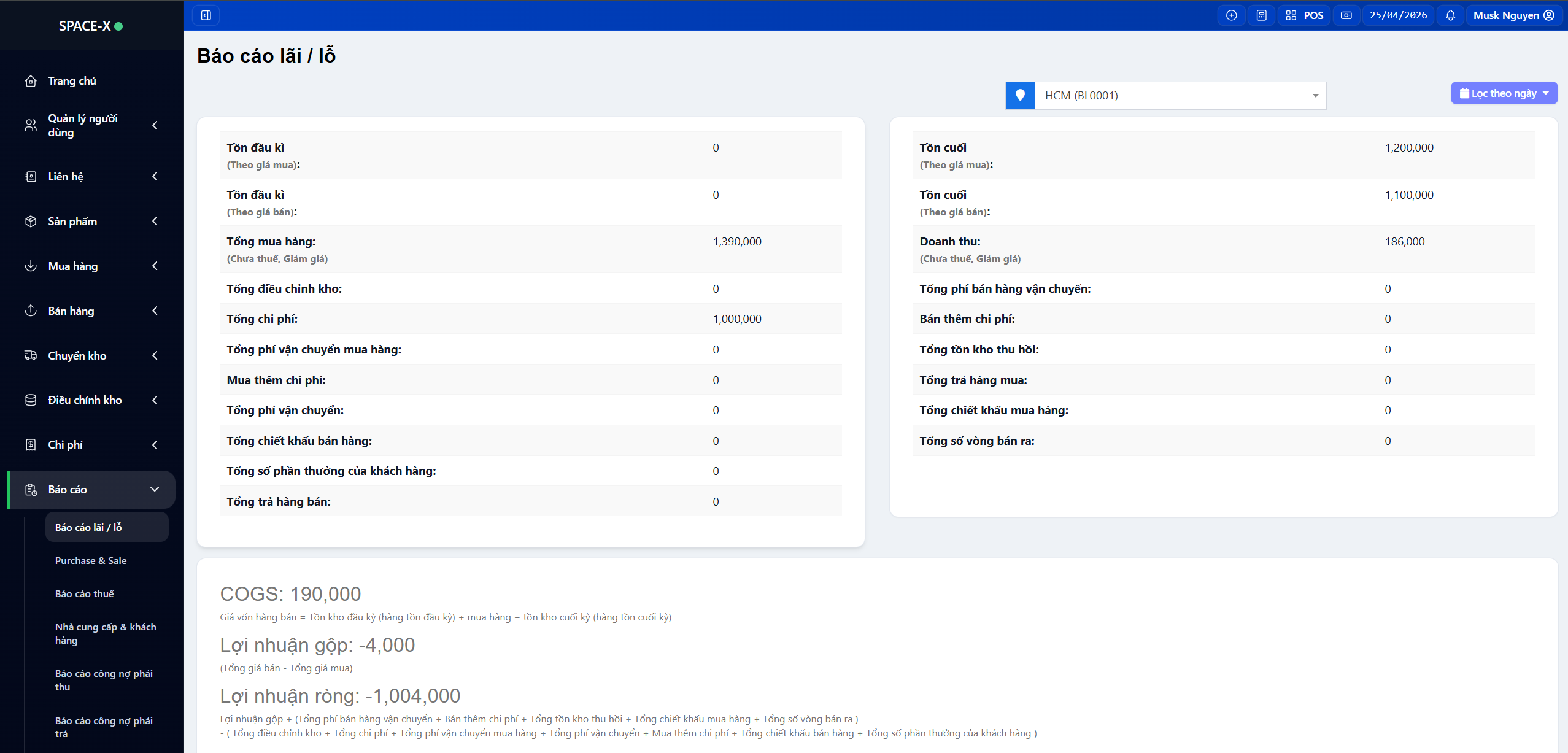Open the notifications bell icon
Viewport: 1568px width, 753px height.
tap(1450, 15)
